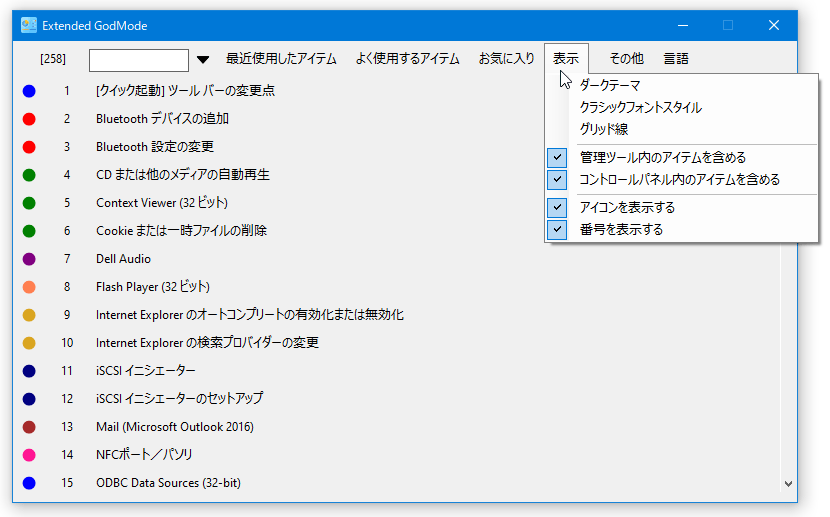
Task: Toggle コントロールパネル内のアイテムを含める checkbox
Action: tap(557, 179)
